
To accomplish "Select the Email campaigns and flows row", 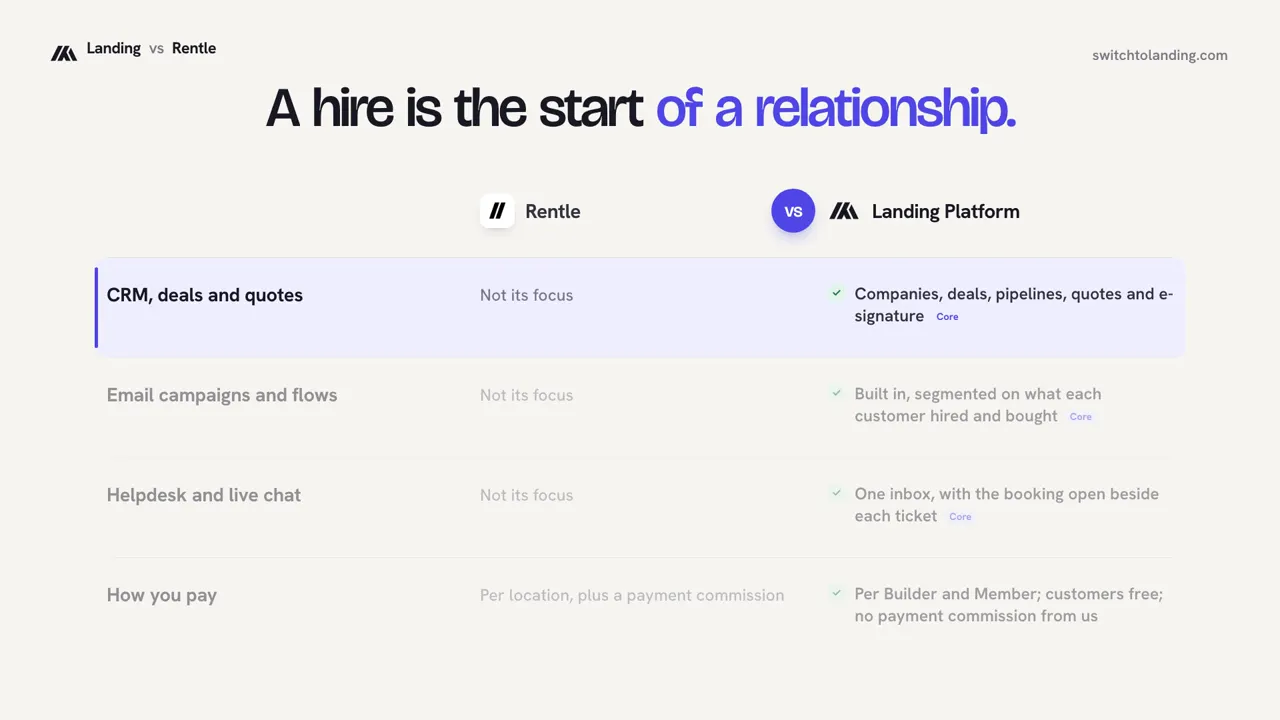I will point(640,407).
